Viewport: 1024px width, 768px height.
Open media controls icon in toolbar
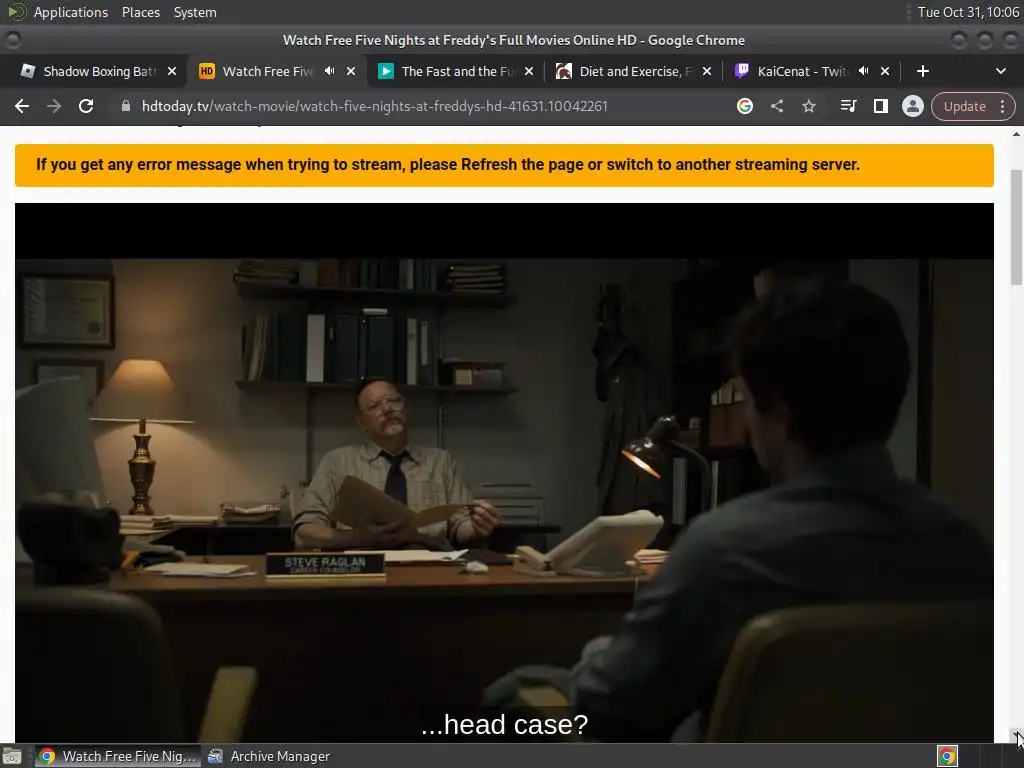(x=848, y=106)
